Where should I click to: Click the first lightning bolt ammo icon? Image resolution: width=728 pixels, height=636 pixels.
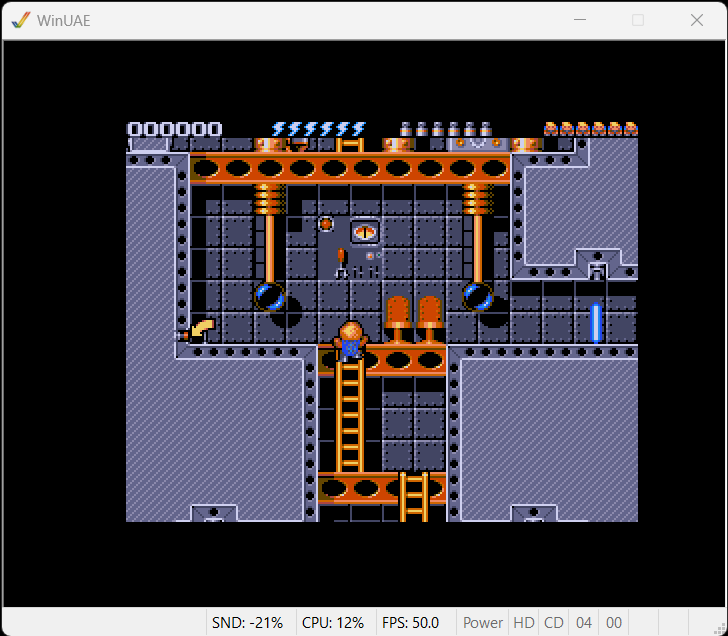(279, 129)
